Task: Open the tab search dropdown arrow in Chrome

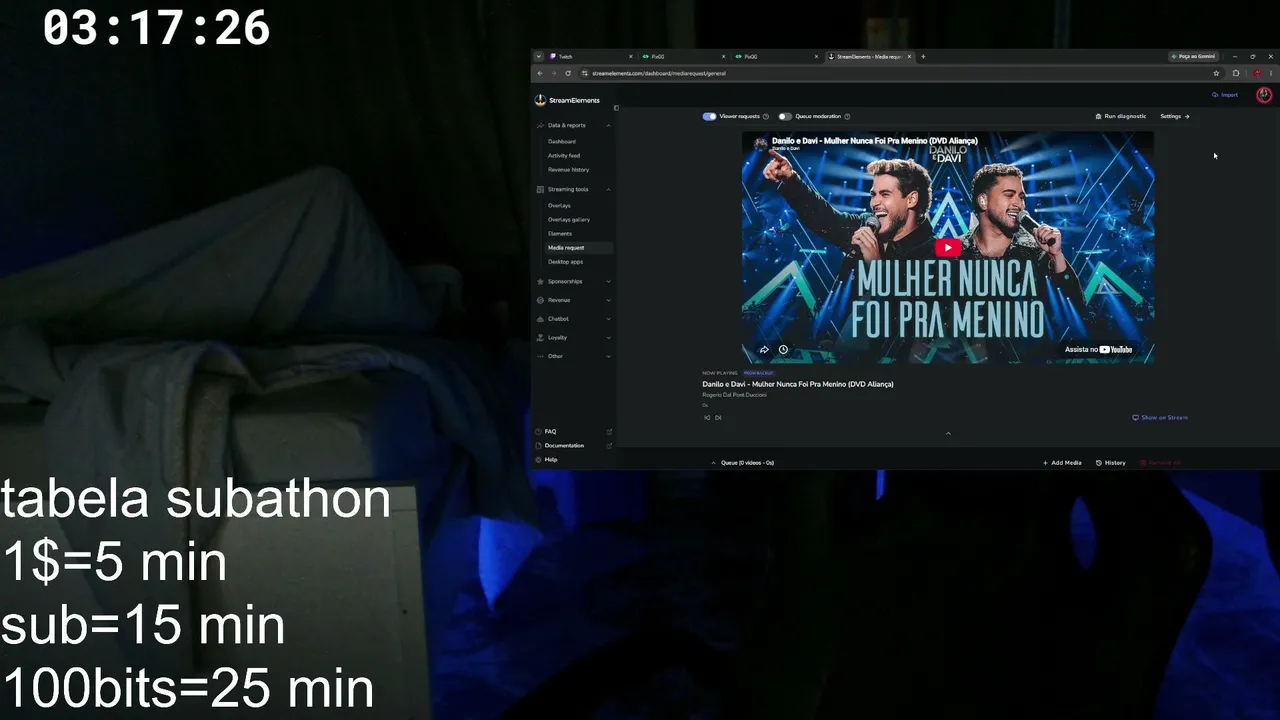Action: (x=538, y=57)
